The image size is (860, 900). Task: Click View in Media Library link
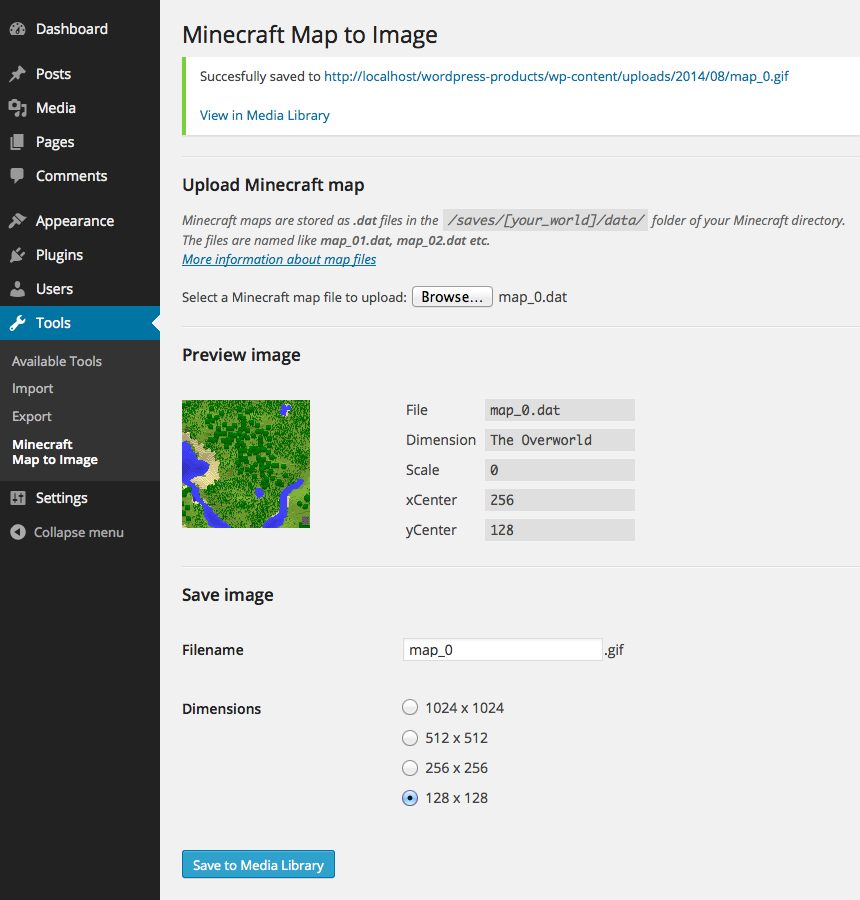[x=265, y=115]
